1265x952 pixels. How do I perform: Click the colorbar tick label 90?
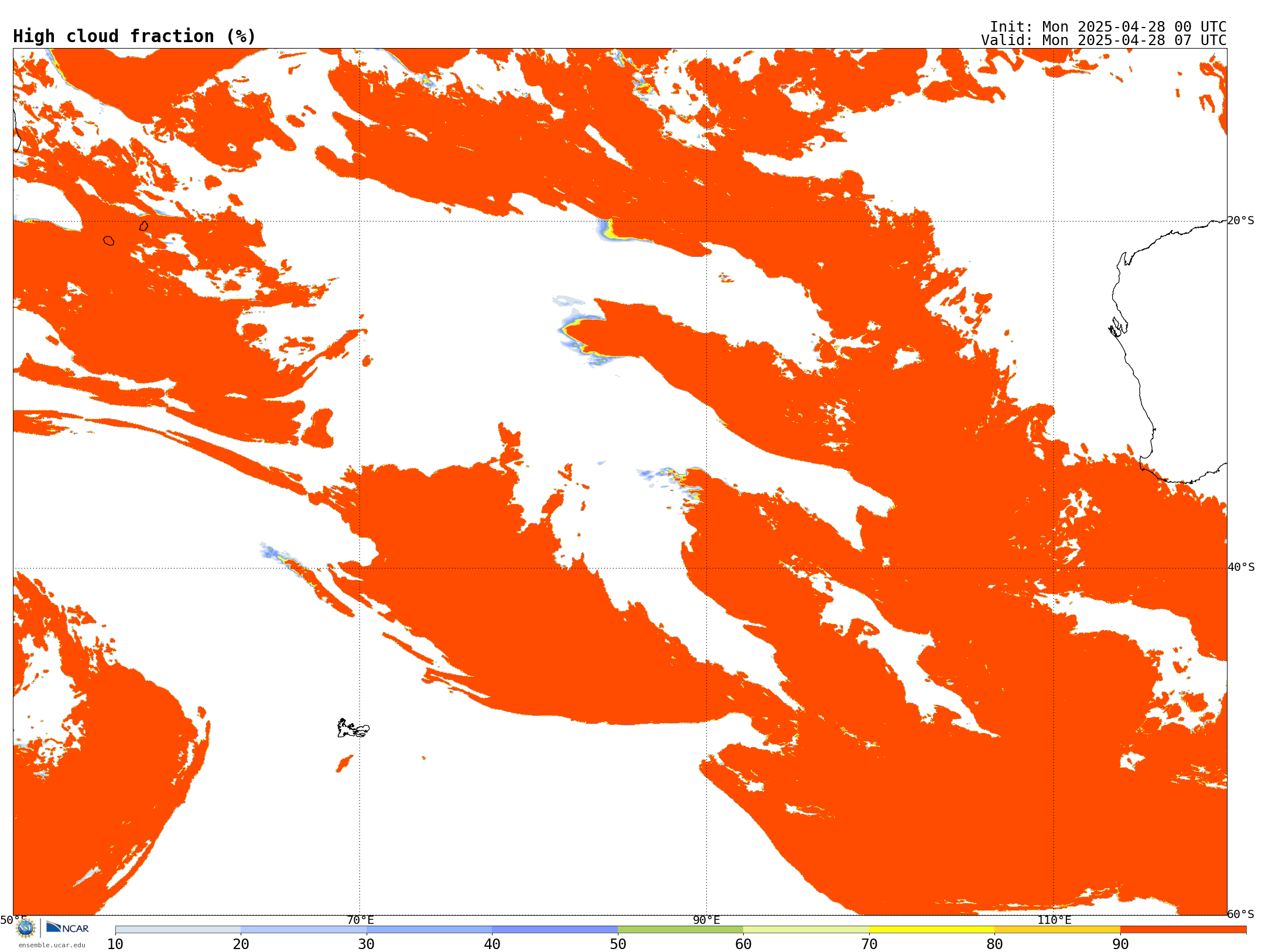(1120, 944)
